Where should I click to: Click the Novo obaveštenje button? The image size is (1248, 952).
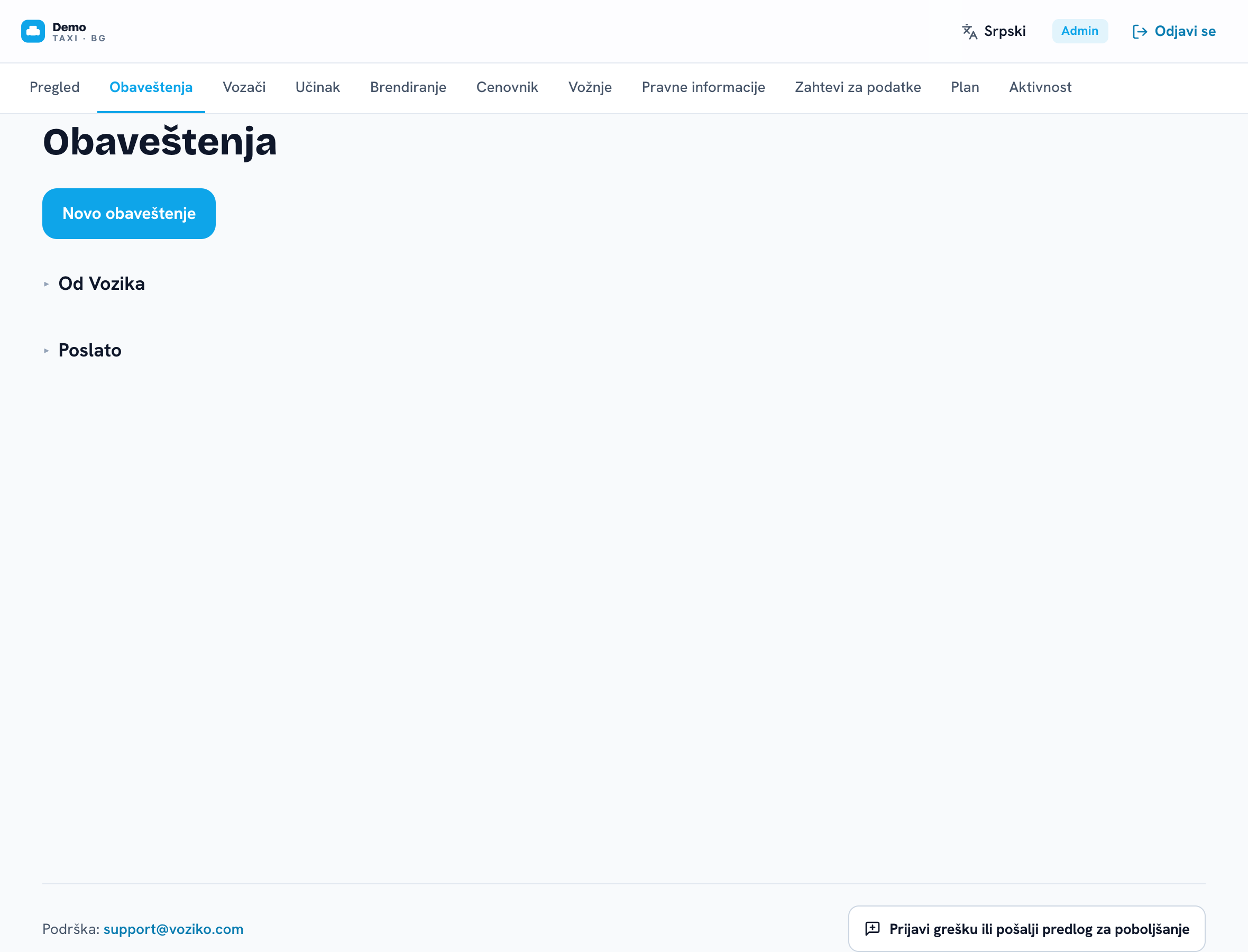pyautogui.click(x=129, y=214)
